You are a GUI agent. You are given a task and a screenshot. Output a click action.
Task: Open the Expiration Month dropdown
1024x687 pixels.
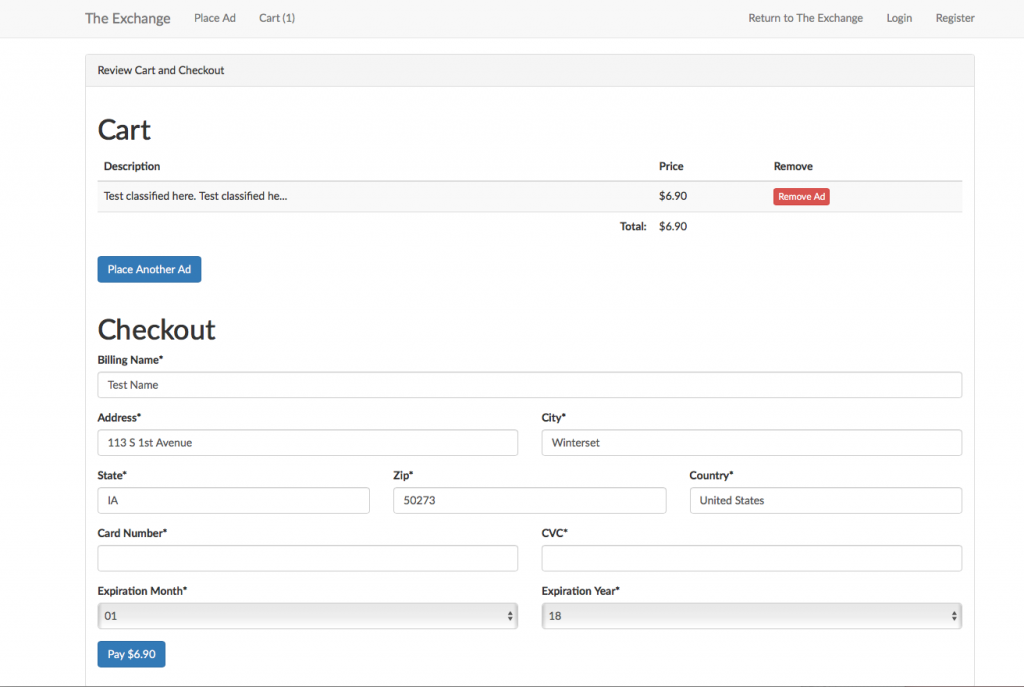308,616
